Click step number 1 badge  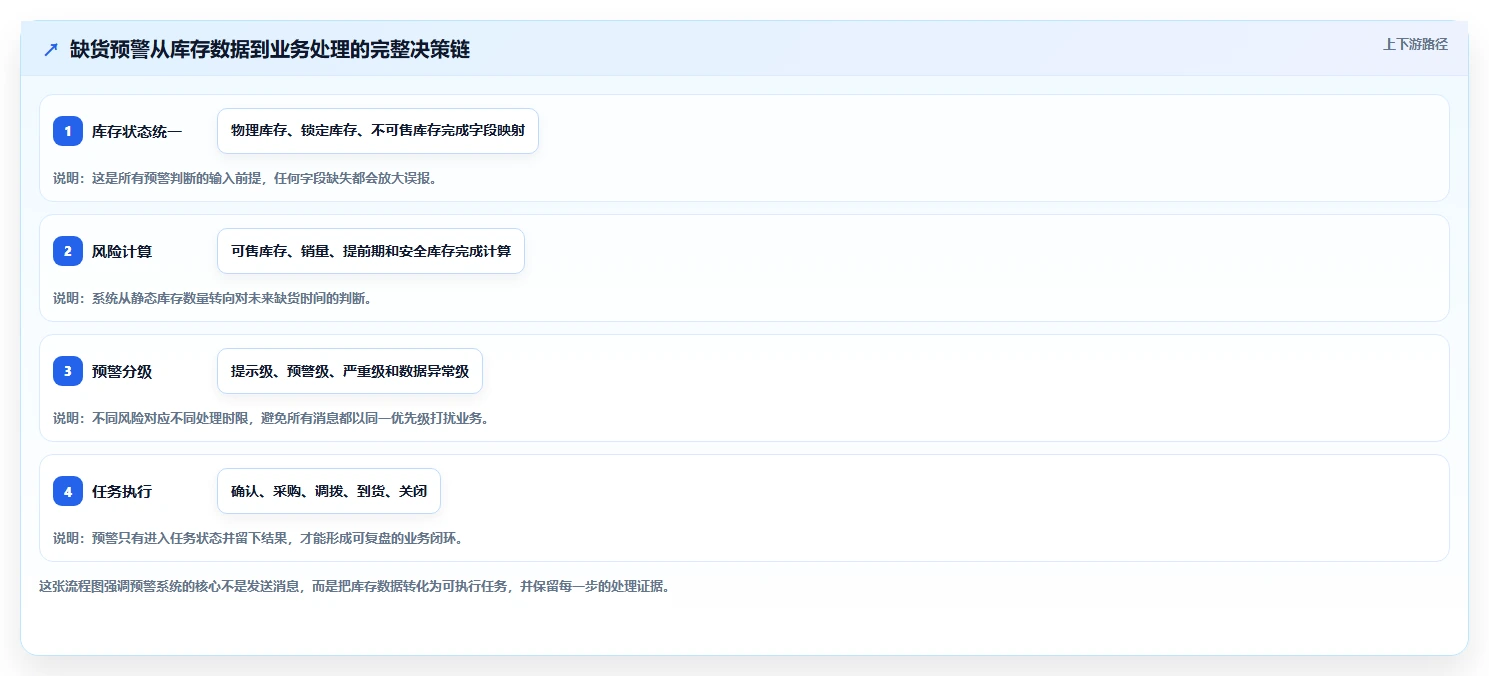point(68,131)
